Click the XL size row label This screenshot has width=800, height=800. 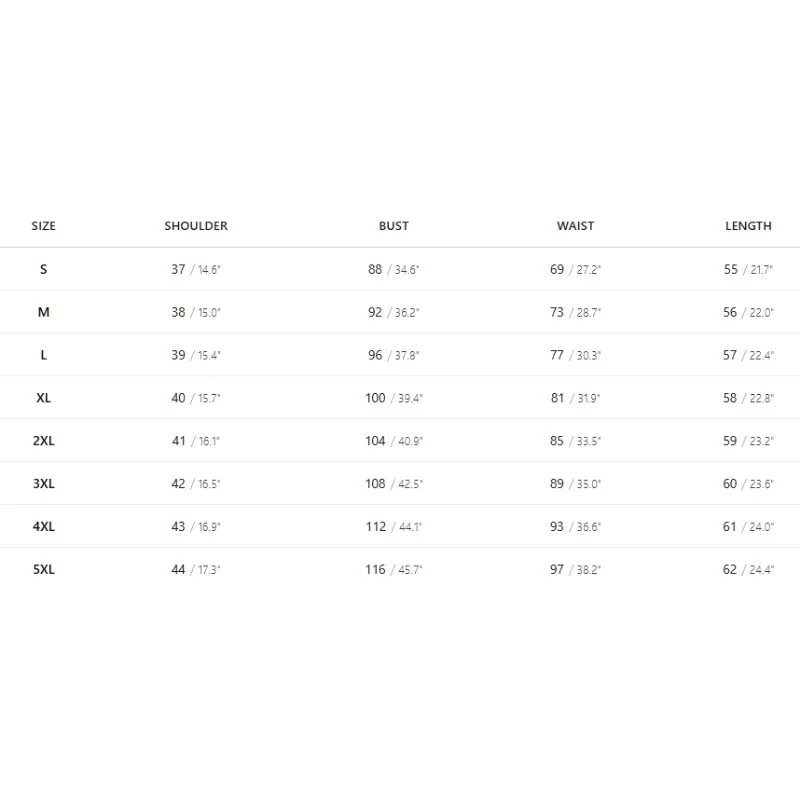(43, 398)
